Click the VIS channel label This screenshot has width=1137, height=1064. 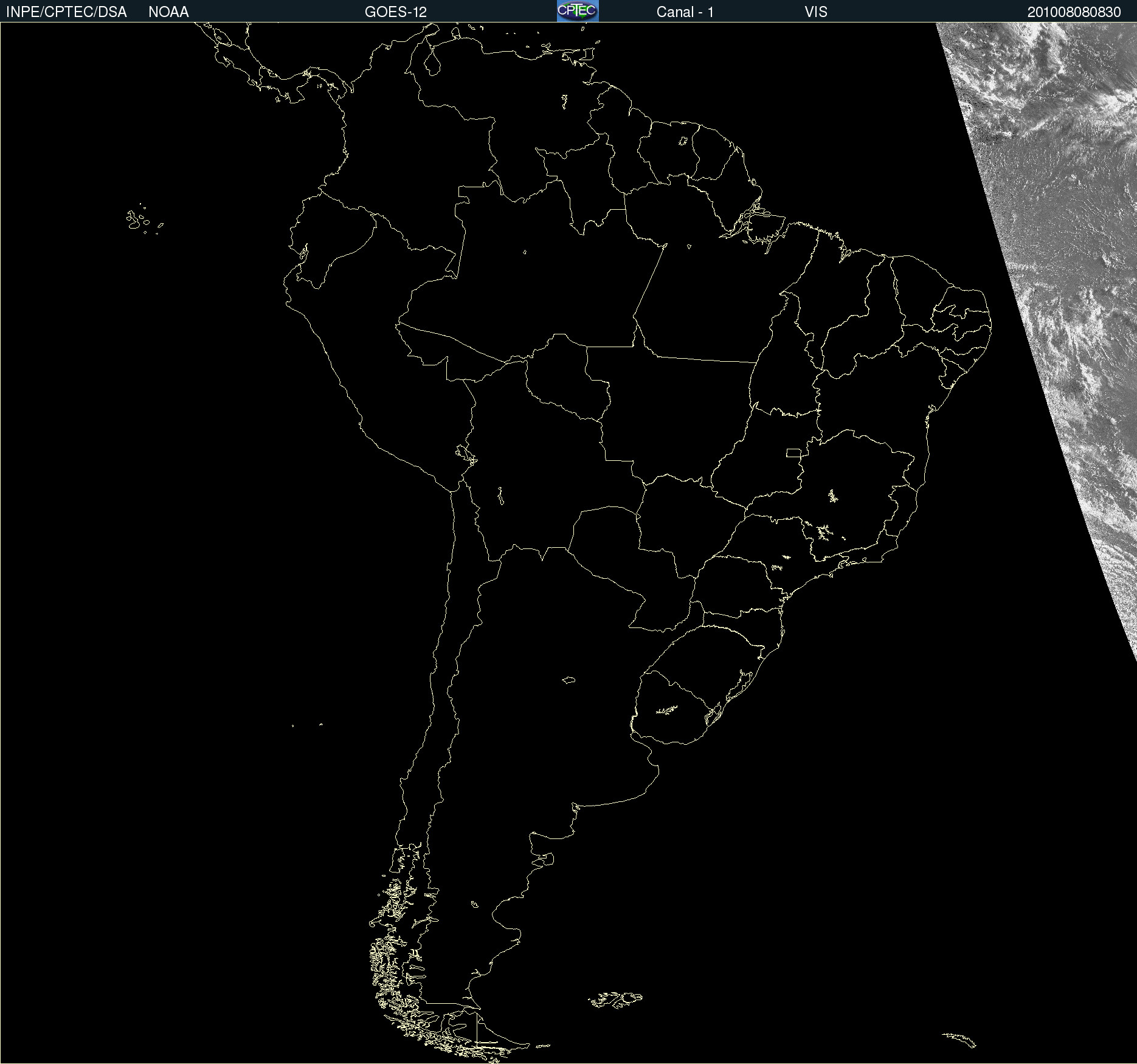point(816,12)
